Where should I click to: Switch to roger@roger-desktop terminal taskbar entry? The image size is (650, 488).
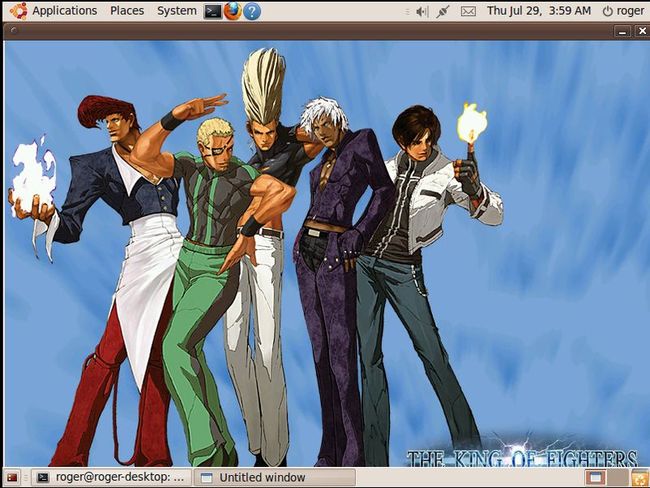tap(112, 478)
